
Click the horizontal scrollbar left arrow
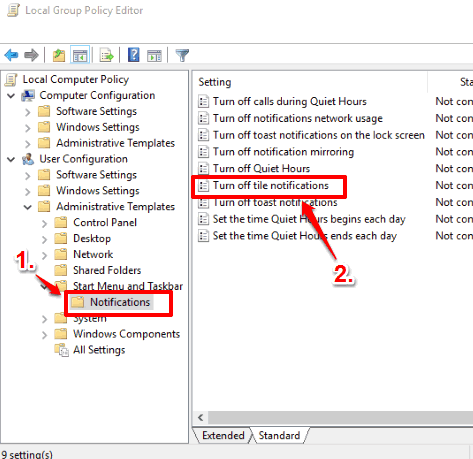click(200, 417)
